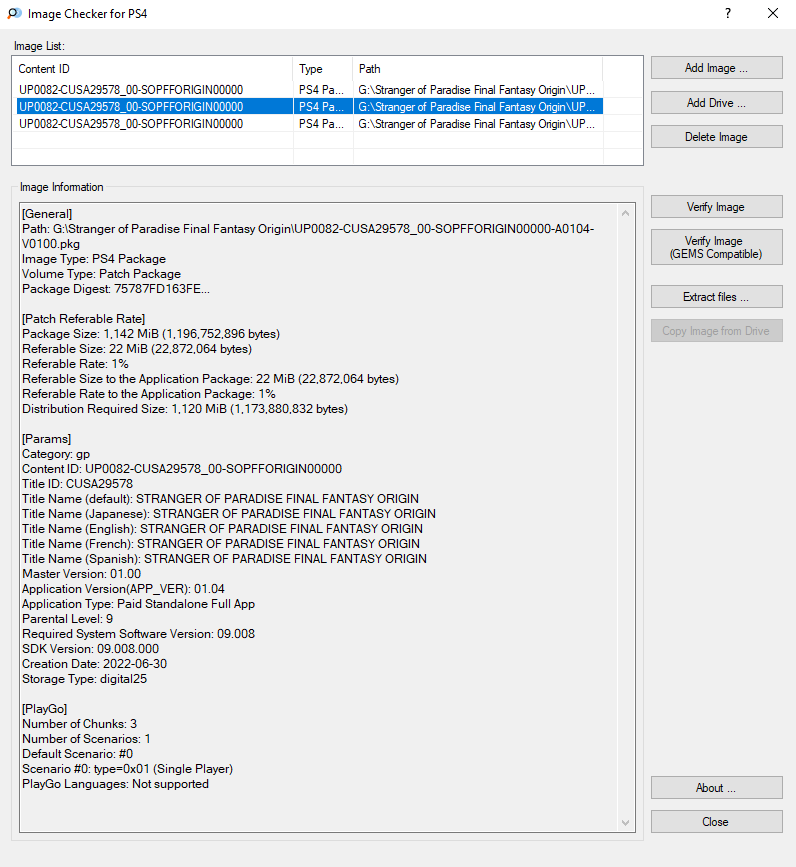Select the third row in the Image List
Image resolution: width=796 pixels, height=867 pixels.
point(310,124)
